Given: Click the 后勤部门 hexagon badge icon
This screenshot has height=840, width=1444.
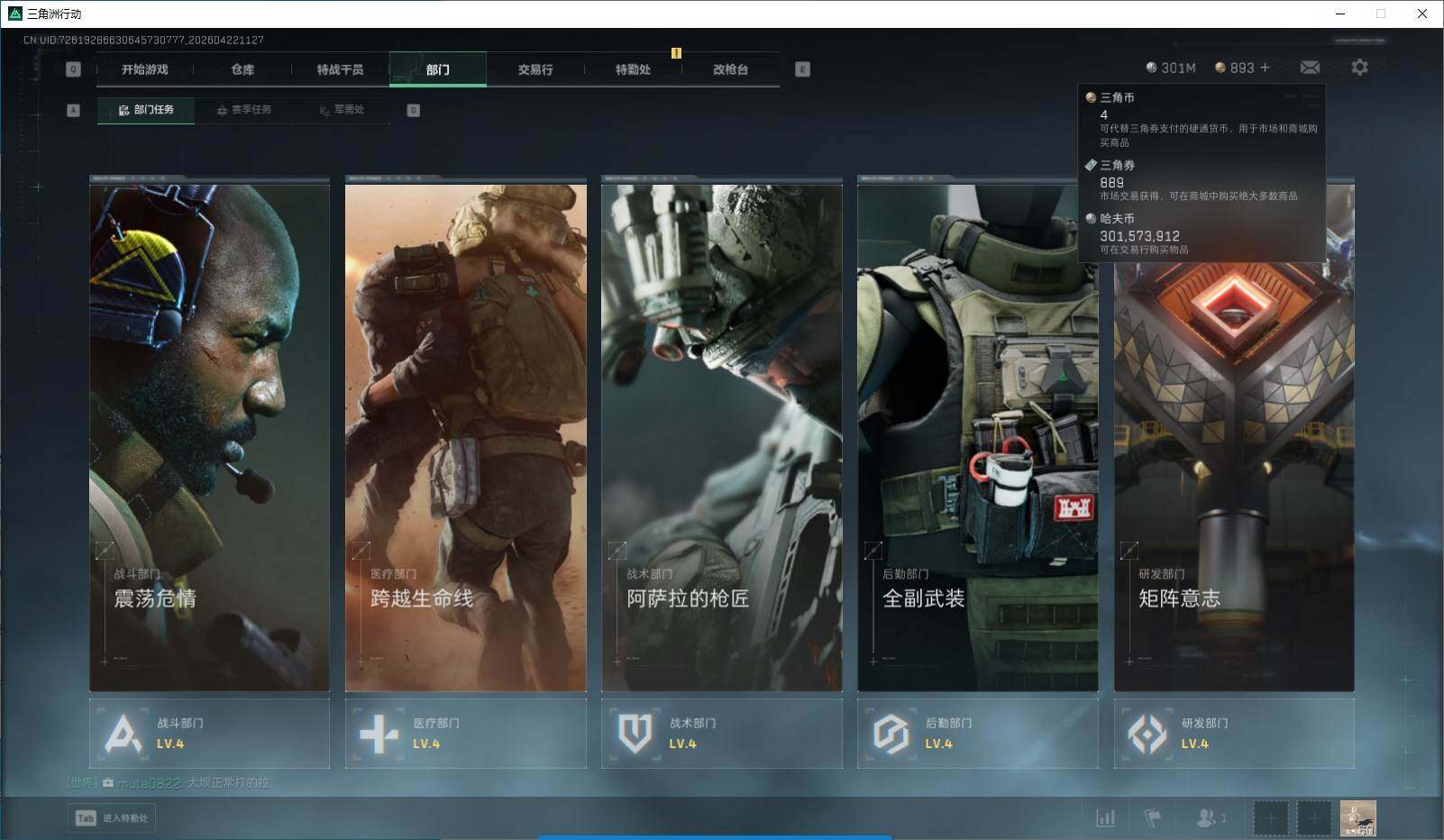Looking at the screenshot, I should (891, 734).
